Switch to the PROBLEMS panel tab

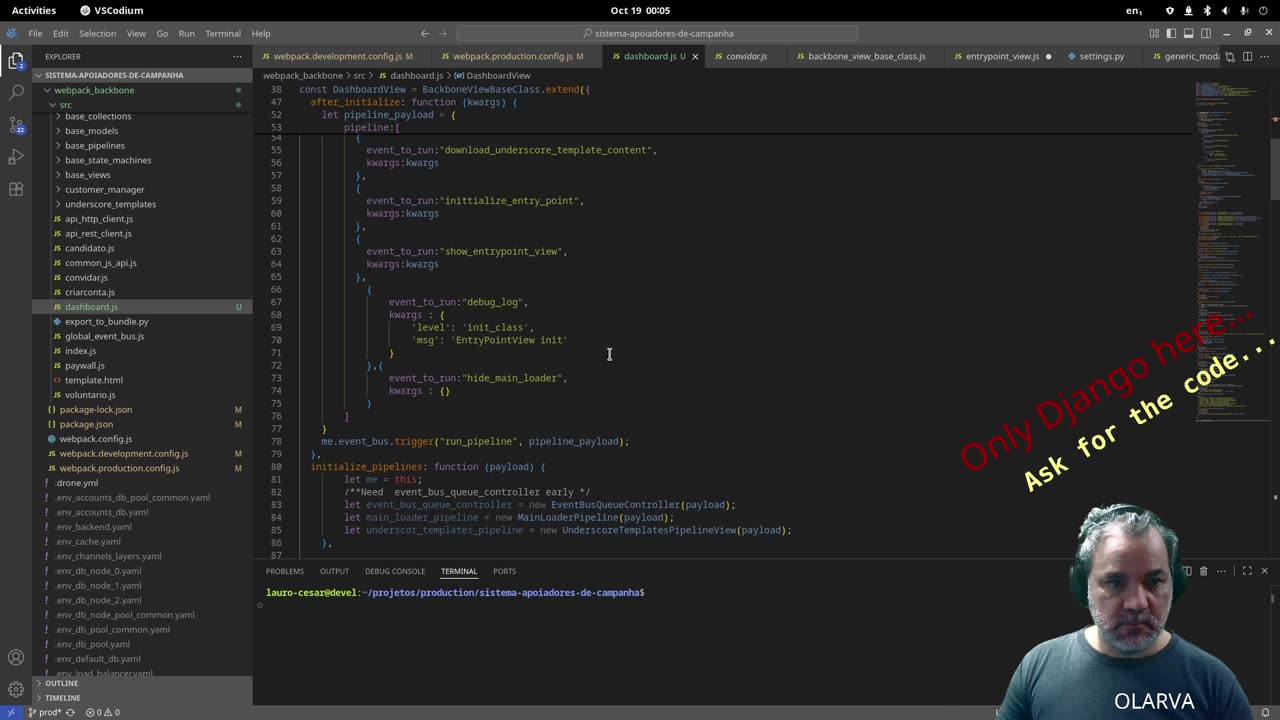tap(284, 571)
